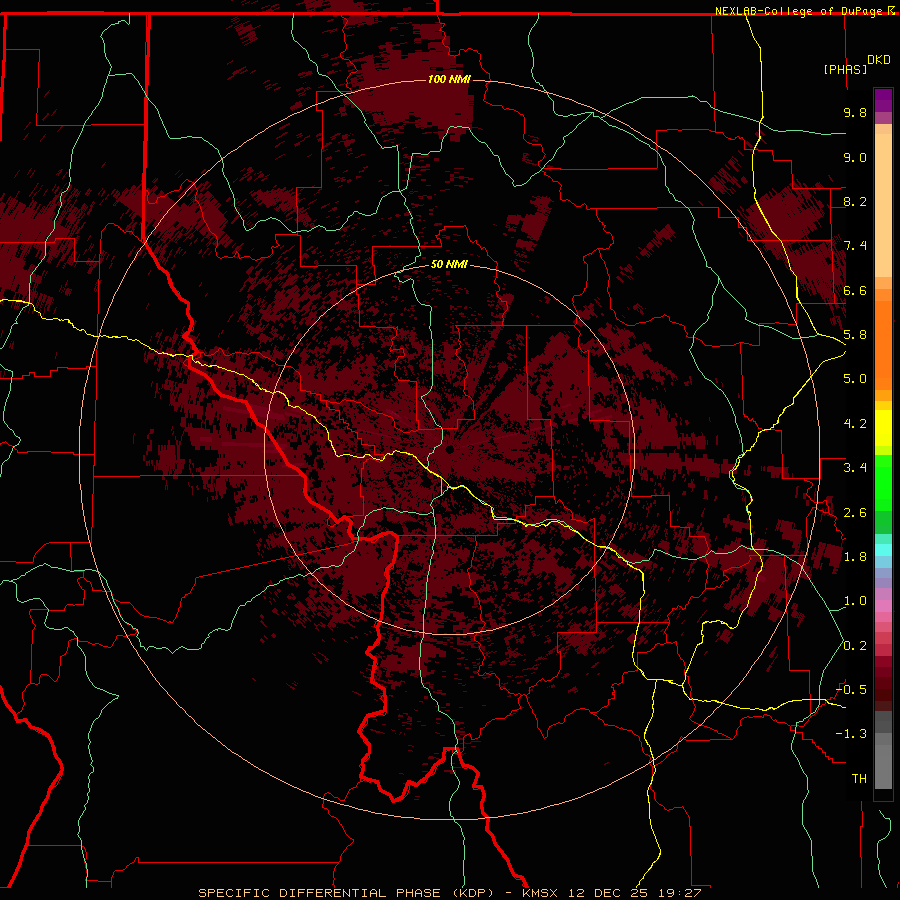Click the 1.8 legend value

855,557
